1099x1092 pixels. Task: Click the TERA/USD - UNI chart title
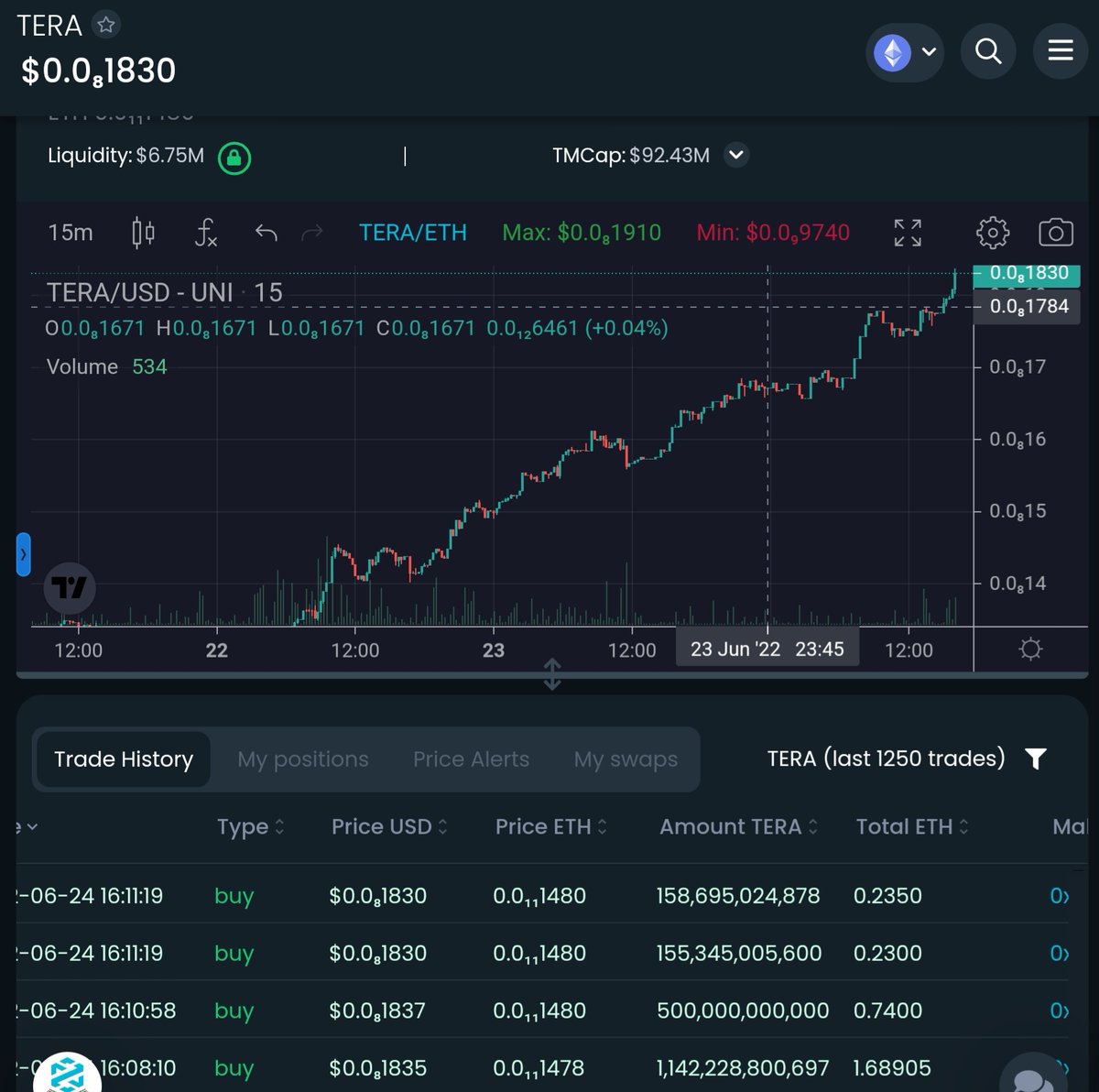coord(164,292)
